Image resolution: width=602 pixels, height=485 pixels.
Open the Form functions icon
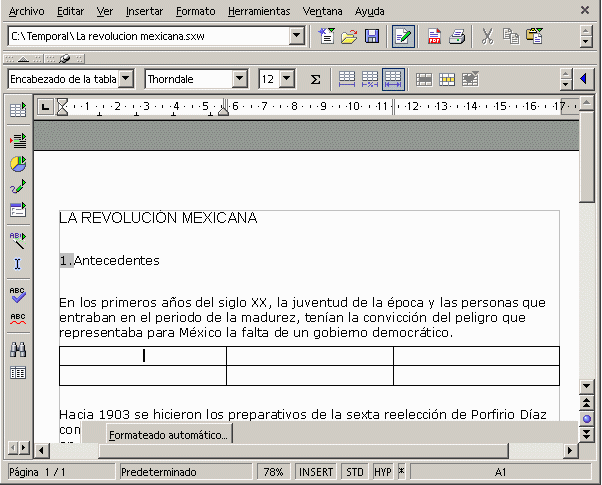click(18, 210)
